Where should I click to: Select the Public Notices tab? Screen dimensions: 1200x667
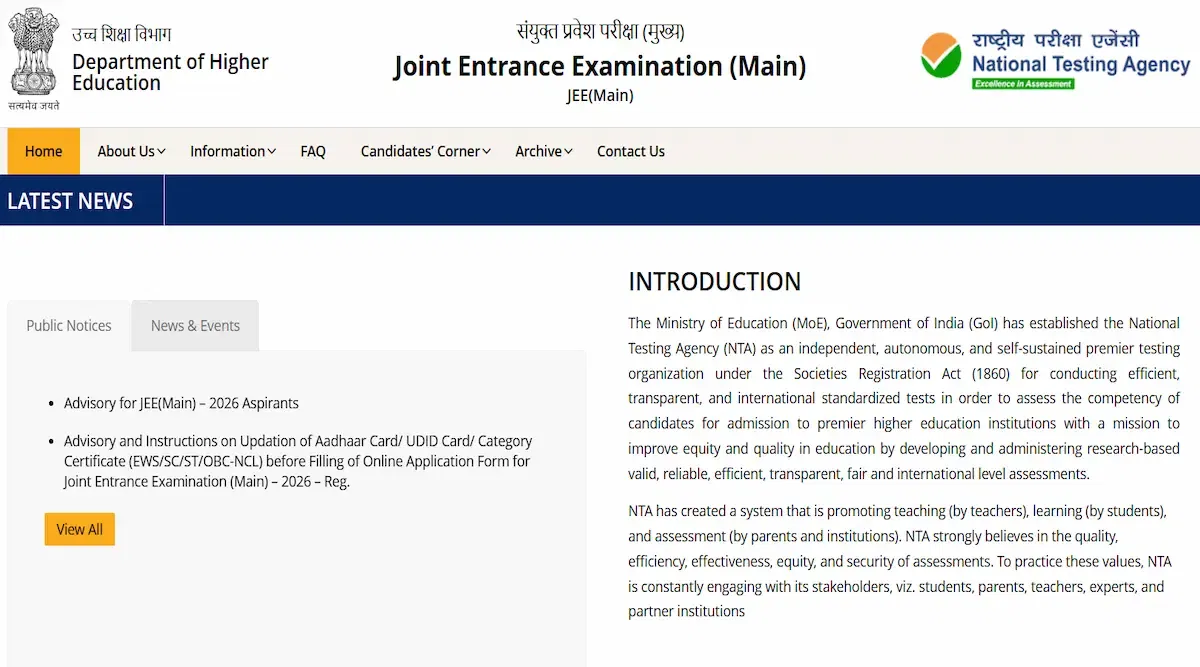[x=69, y=326]
